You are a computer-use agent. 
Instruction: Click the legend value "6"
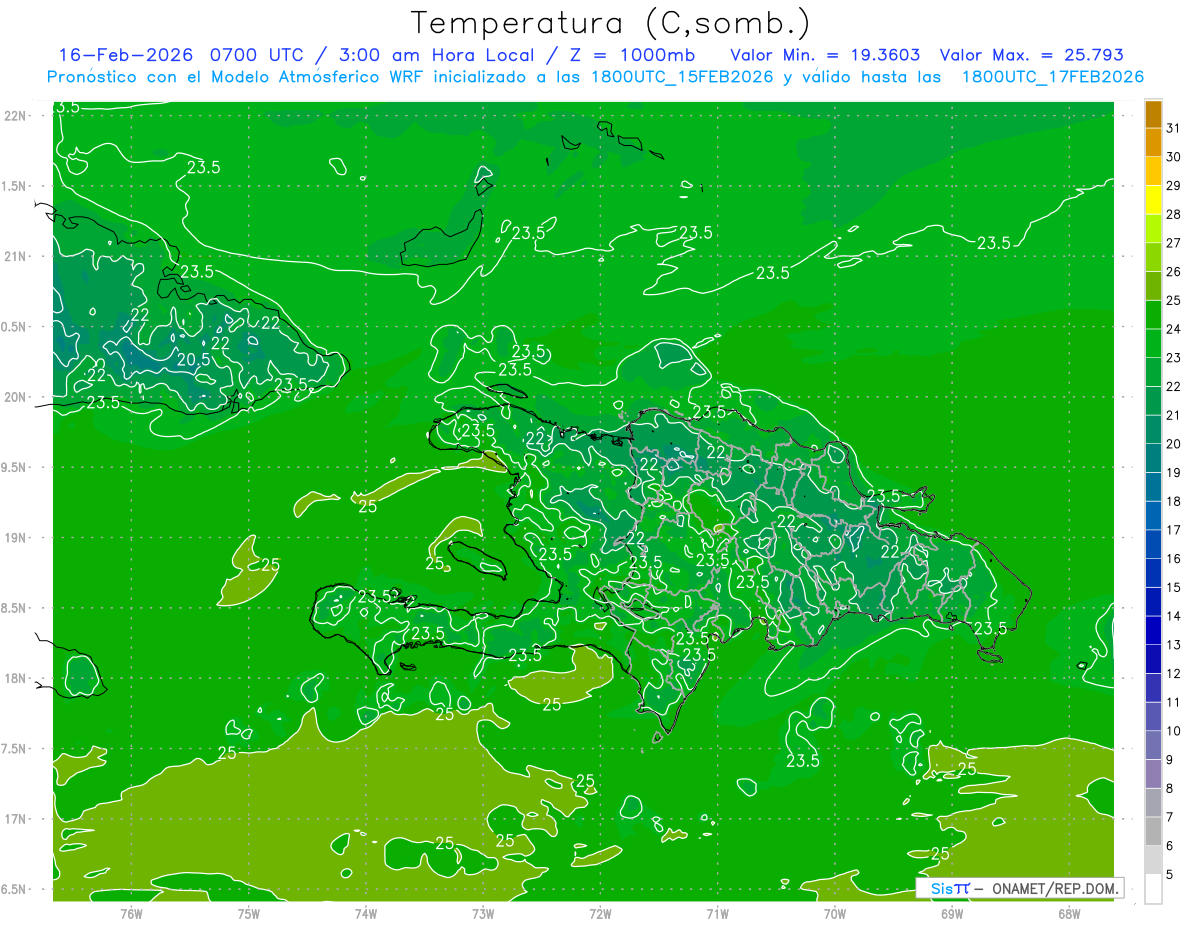click(x=1169, y=846)
